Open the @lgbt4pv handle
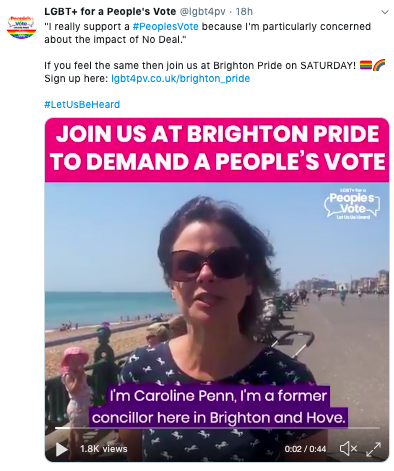394x471 pixels. (x=203, y=12)
